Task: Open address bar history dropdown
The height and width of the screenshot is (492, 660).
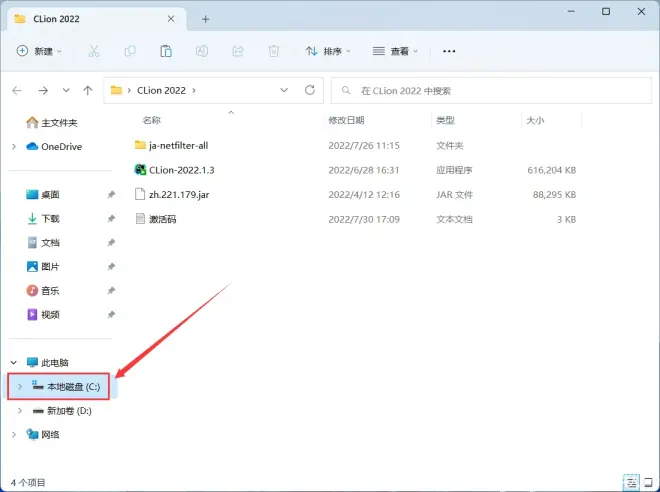Action: [x=284, y=90]
